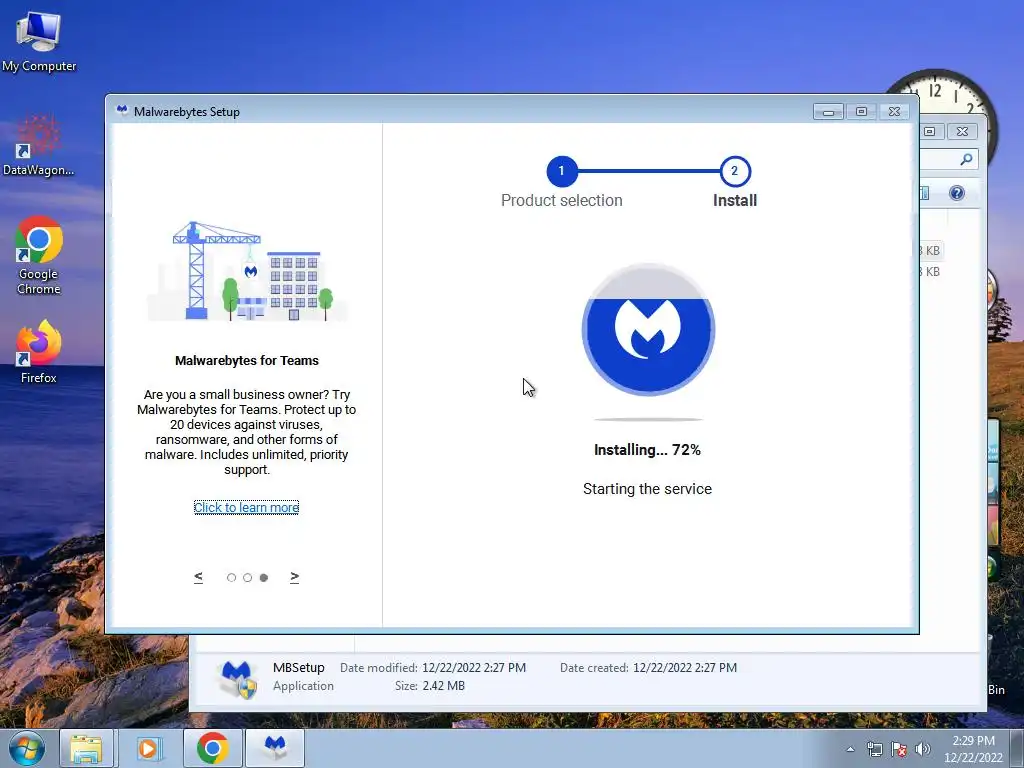Open the network status tray icon
This screenshot has width=1024, height=768.
point(874,749)
